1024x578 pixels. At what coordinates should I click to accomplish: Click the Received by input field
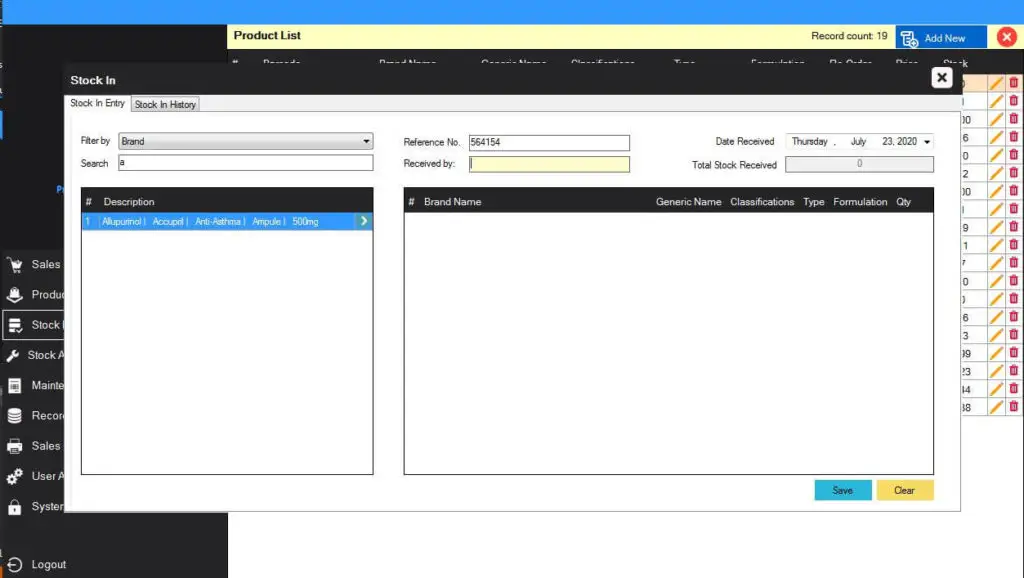pos(550,164)
